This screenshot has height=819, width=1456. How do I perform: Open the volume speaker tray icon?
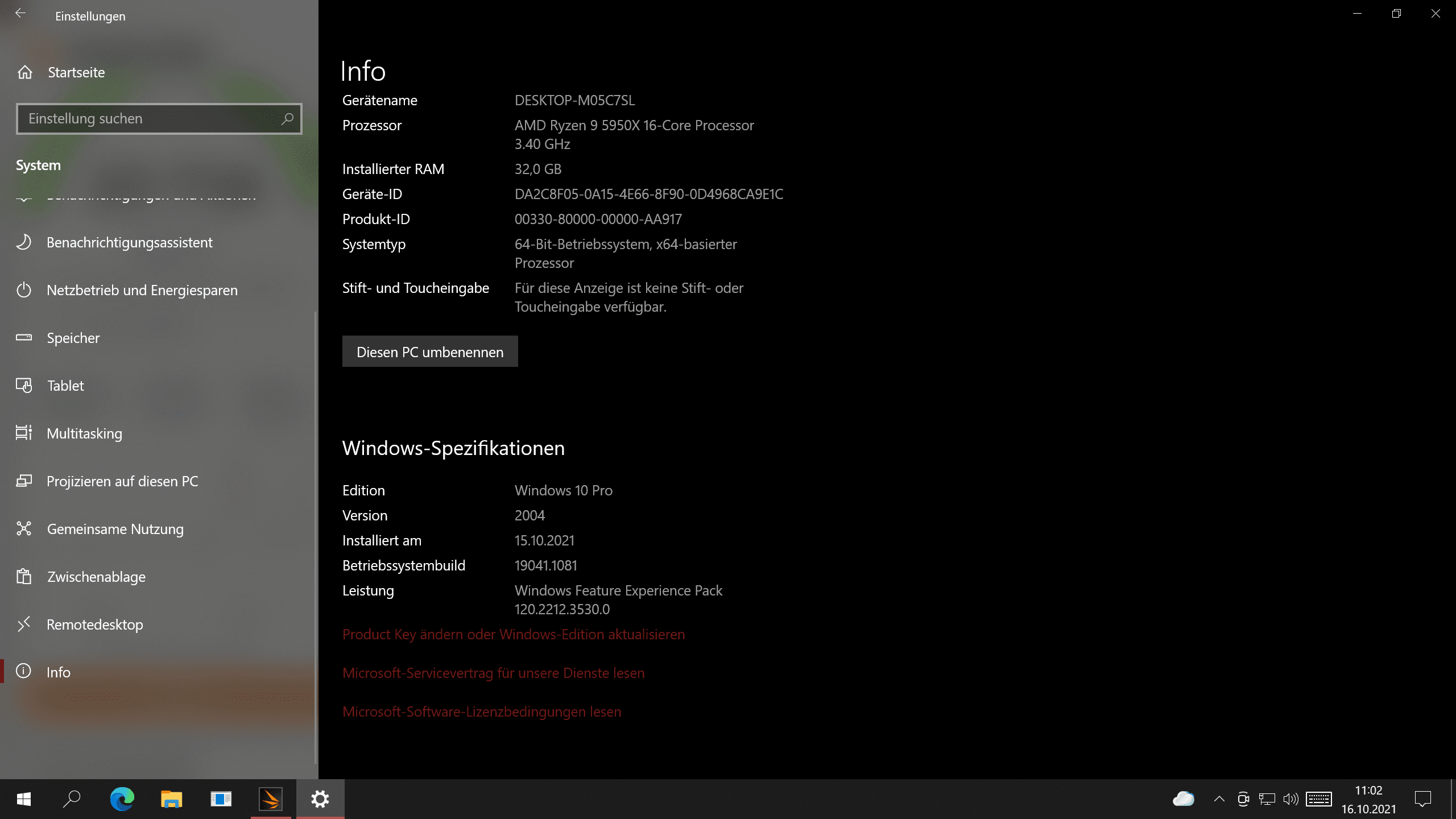point(1291,799)
